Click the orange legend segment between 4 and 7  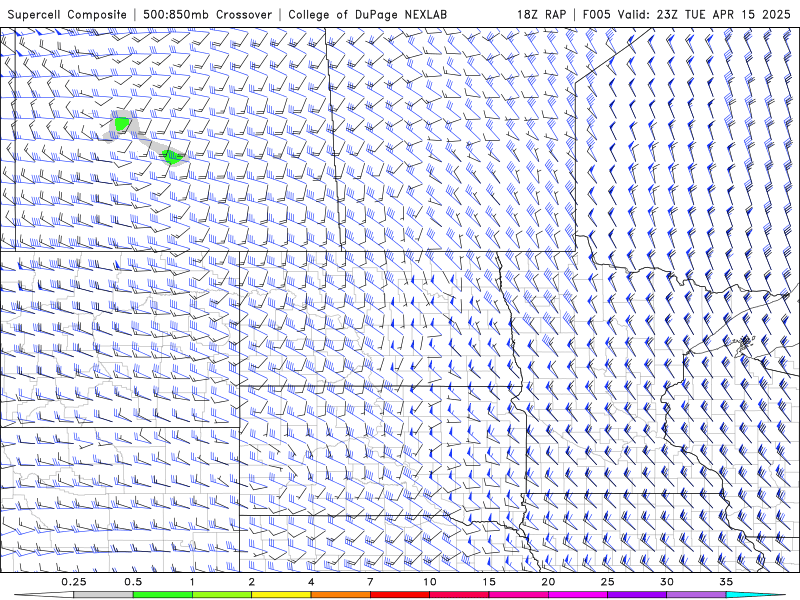pos(340,595)
